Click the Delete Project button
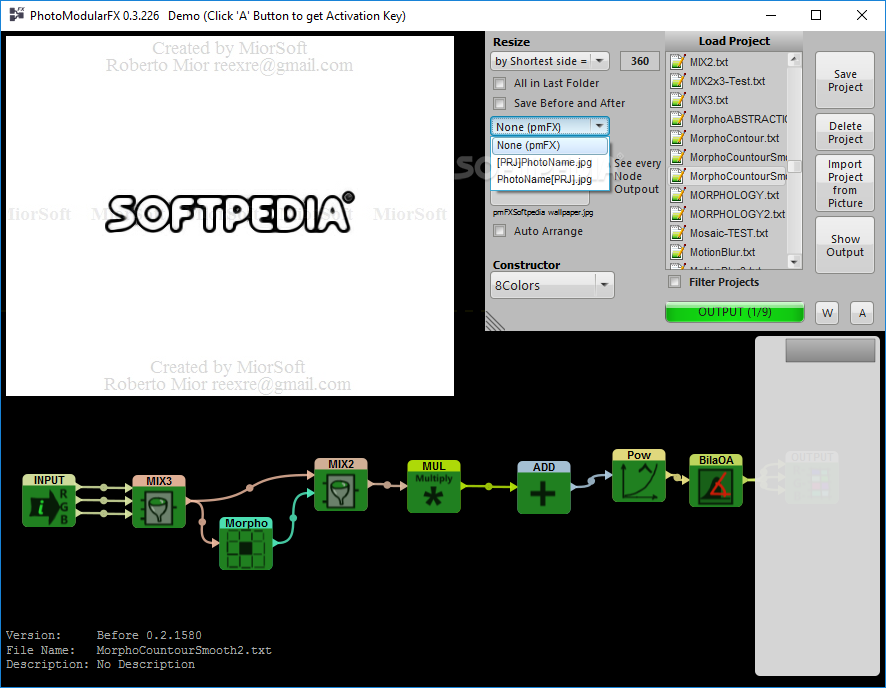Viewport: 886px width, 688px height. pyautogui.click(x=845, y=132)
